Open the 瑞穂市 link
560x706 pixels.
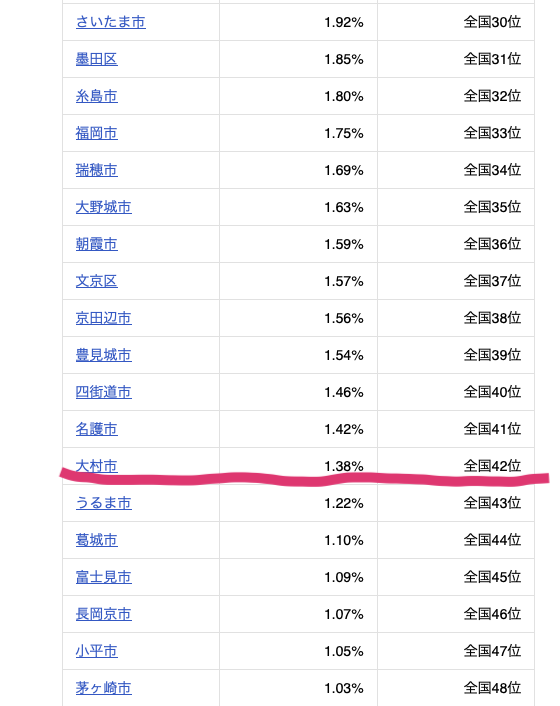pyautogui.click(x=97, y=170)
